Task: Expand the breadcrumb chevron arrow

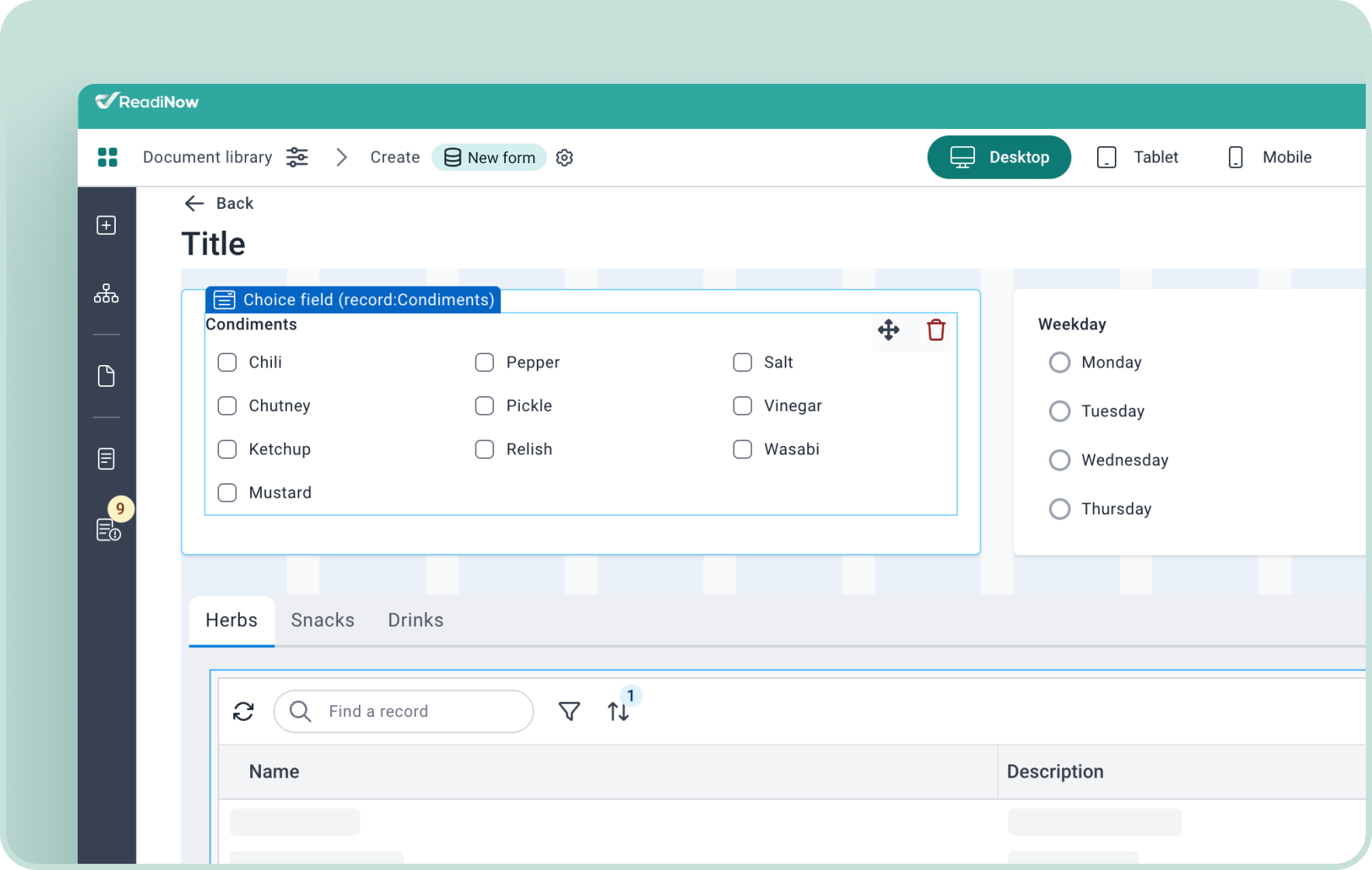Action: coord(341,158)
